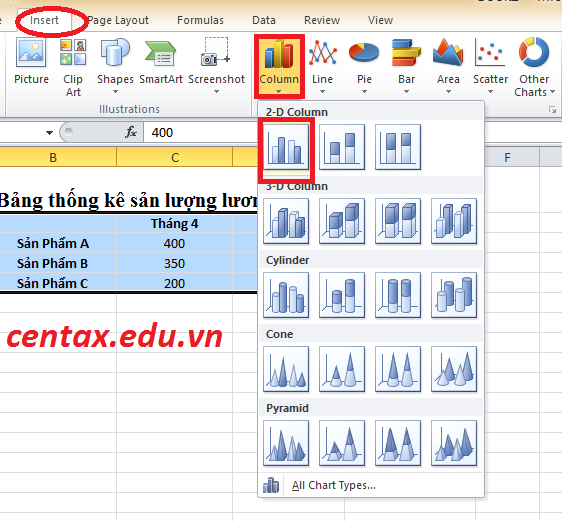Select the true 3-D Column chart
Viewport: 562px width, 521px height.
coord(454,221)
